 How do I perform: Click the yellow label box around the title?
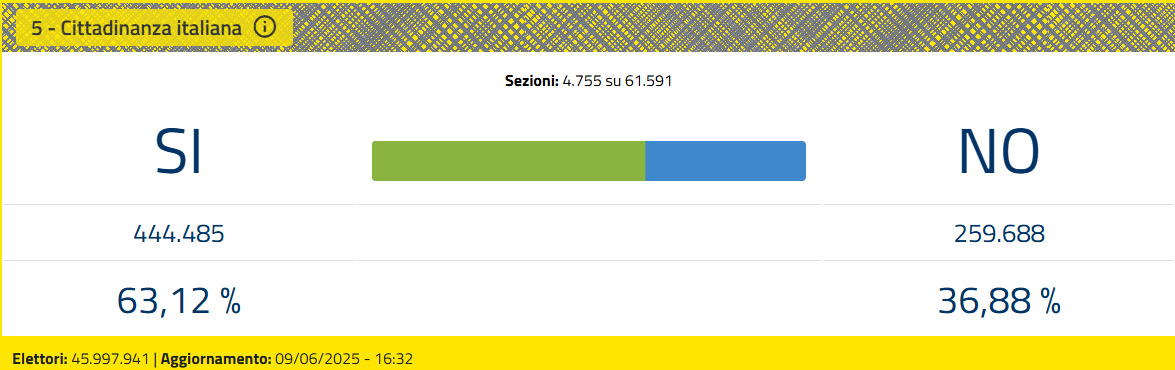pyautogui.click(x=154, y=28)
